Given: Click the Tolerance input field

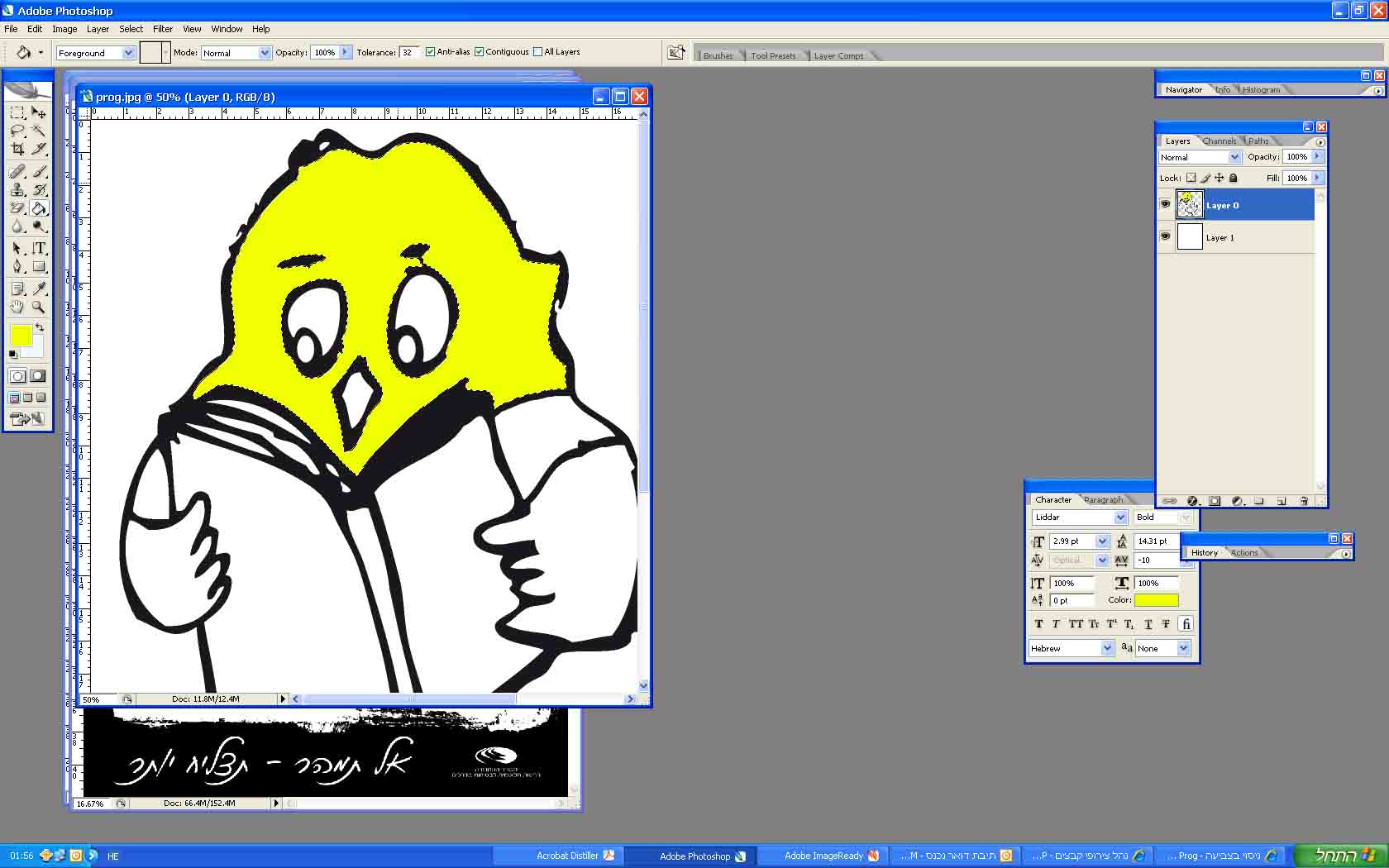Looking at the screenshot, I should click(408, 52).
